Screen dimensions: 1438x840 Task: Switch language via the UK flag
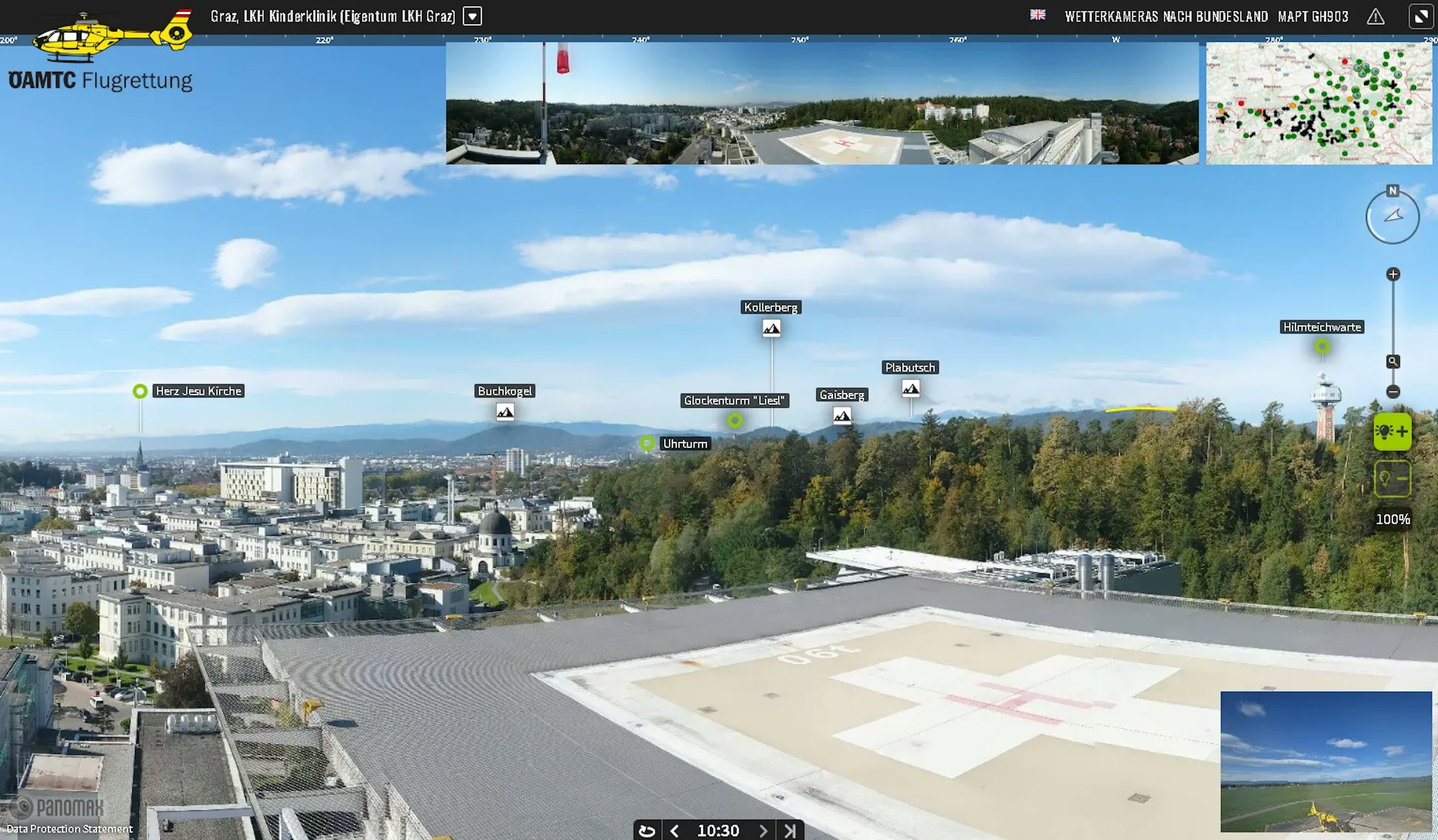coord(1037,15)
